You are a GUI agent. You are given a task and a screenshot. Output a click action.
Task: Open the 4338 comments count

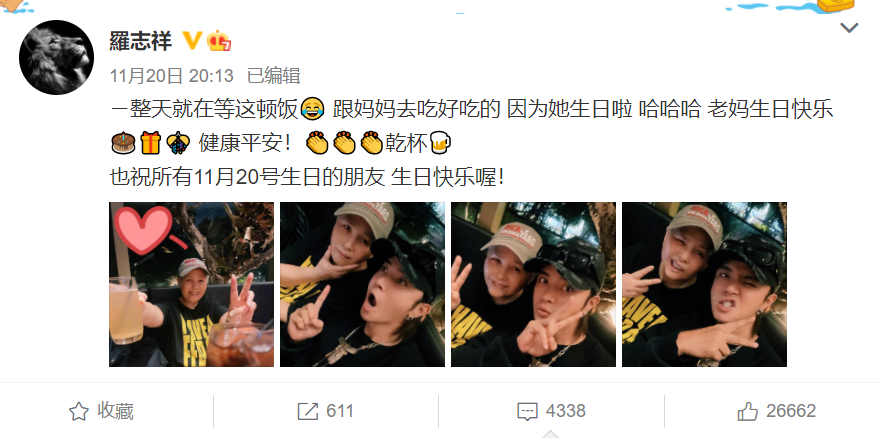[x=566, y=412]
